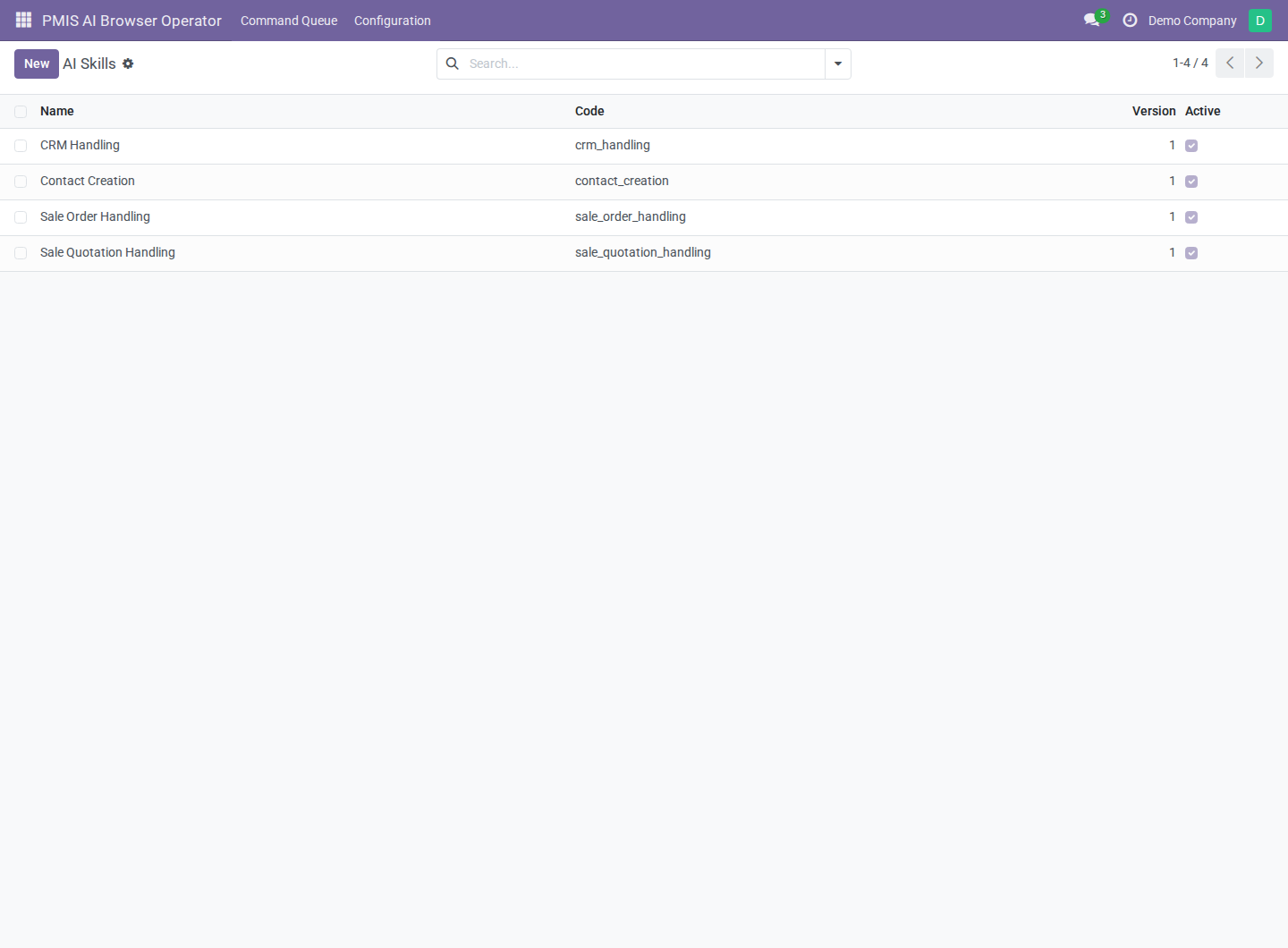Image resolution: width=1288 pixels, height=948 pixels.
Task: Click the PMIS AI Browser Operator title
Action: coord(131,21)
